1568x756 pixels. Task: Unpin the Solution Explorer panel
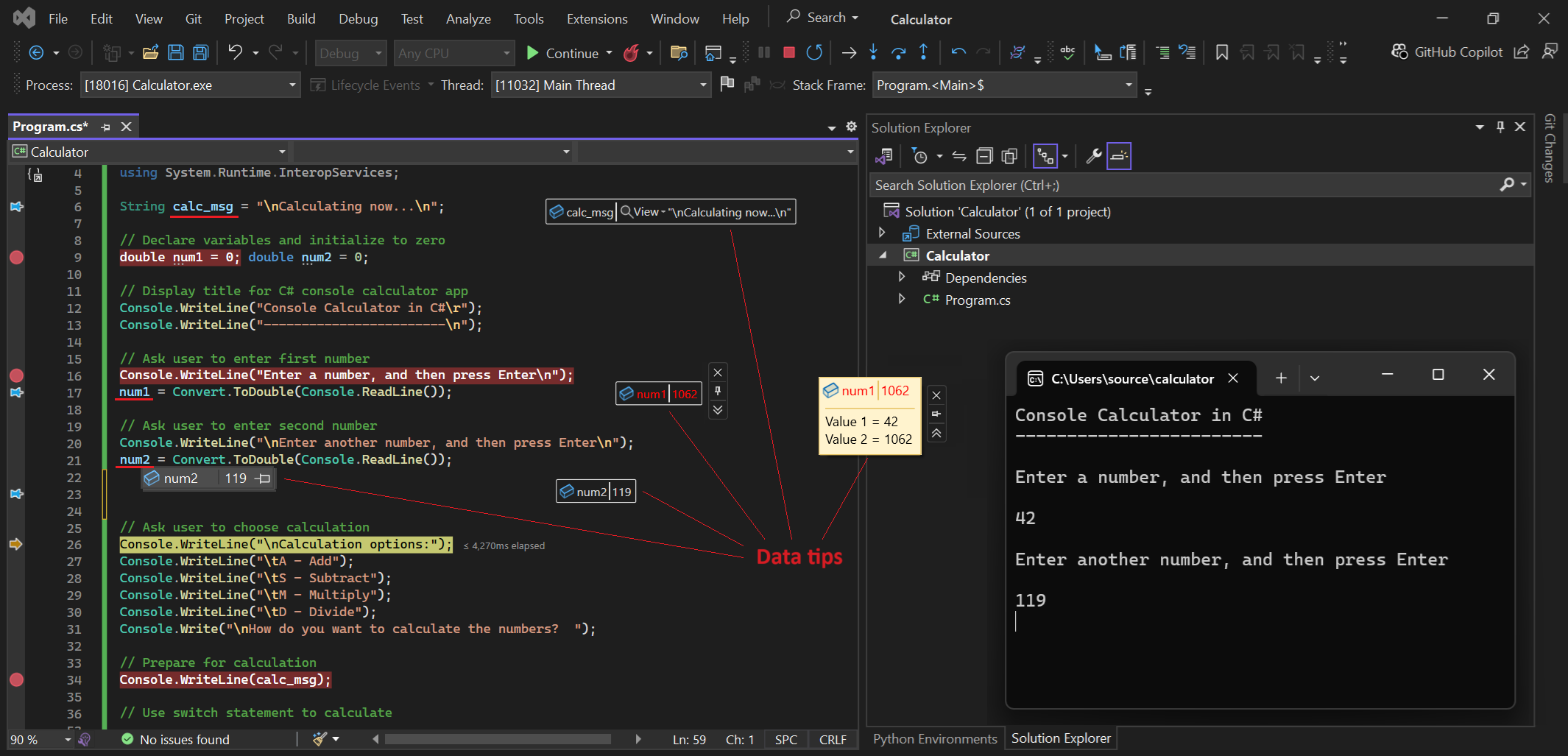1500,127
